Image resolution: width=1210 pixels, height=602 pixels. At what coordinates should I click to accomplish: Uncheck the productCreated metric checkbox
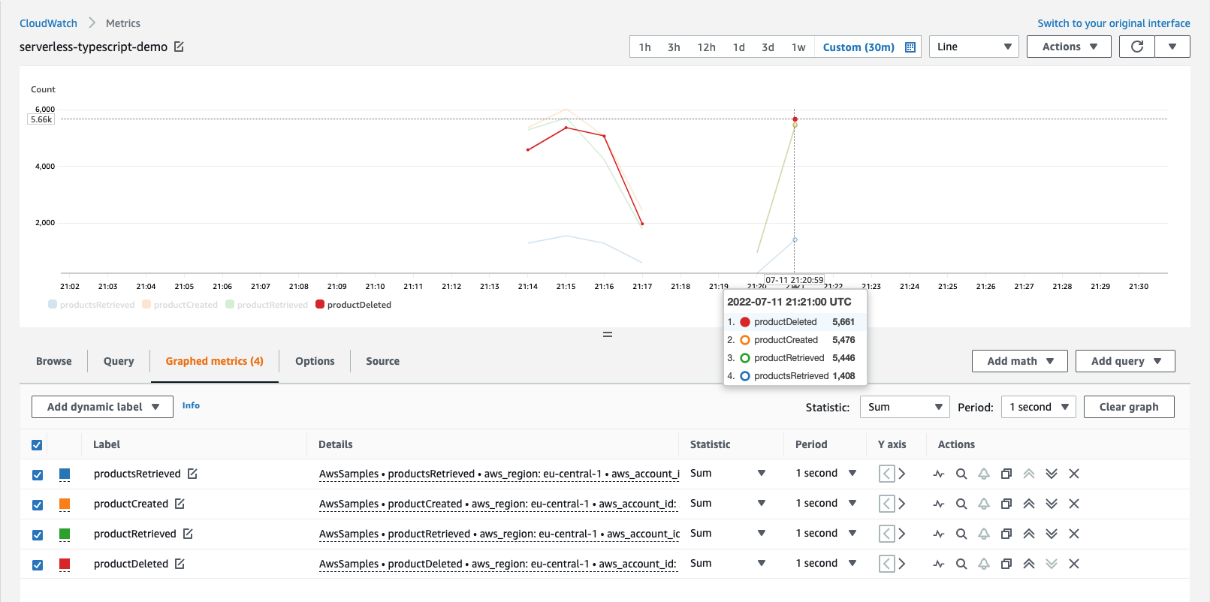38,504
